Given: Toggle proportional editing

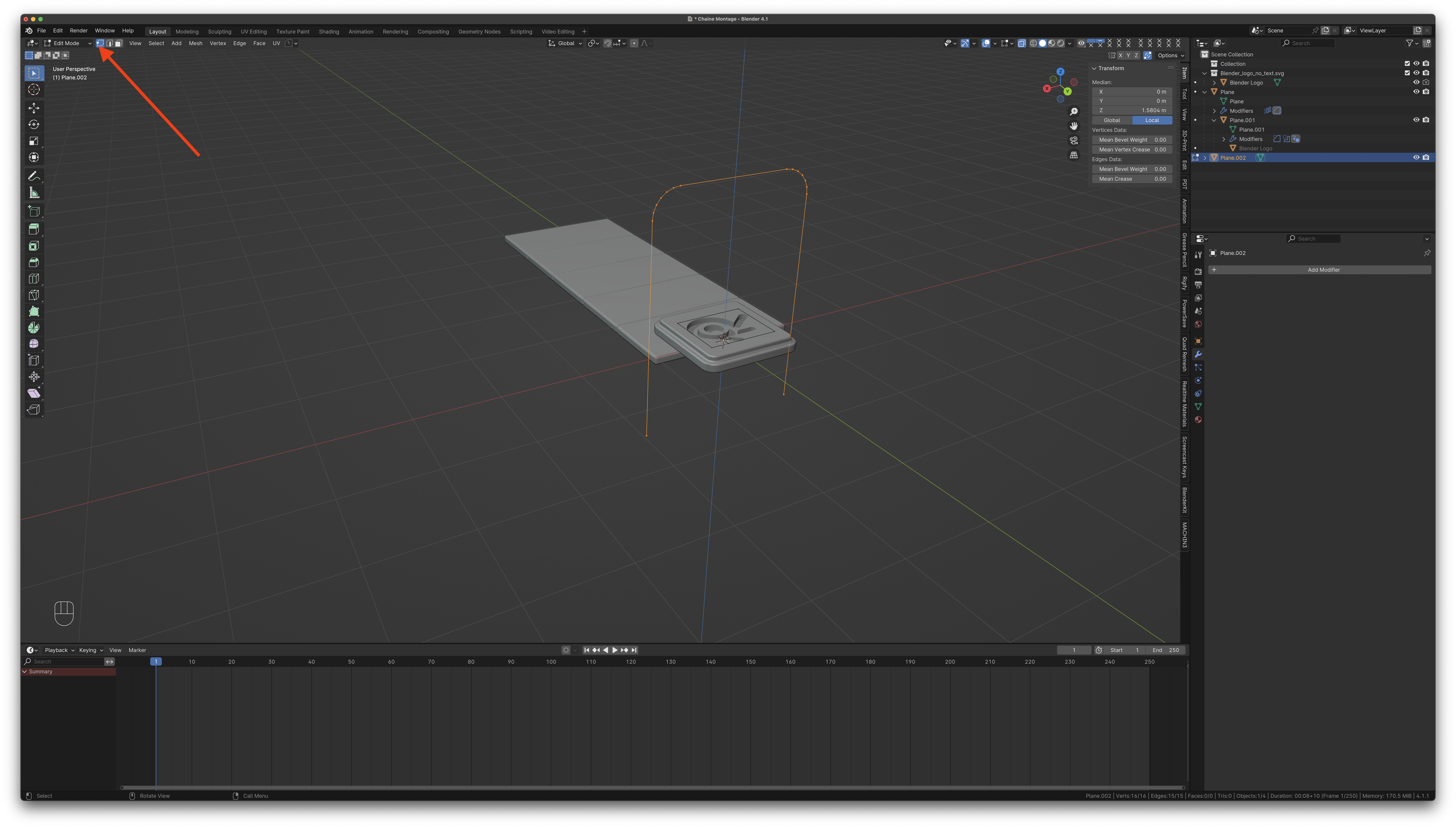Looking at the screenshot, I should click(x=634, y=43).
